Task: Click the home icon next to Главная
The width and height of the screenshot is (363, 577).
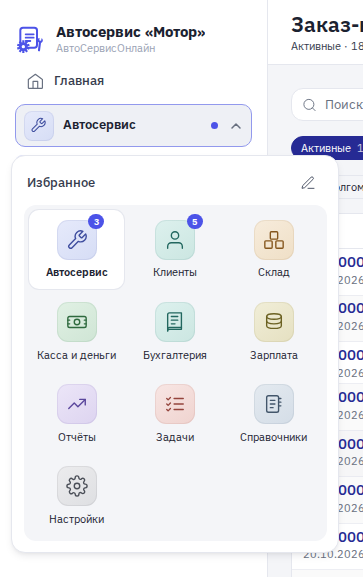Action: click(x=35, y=81)
